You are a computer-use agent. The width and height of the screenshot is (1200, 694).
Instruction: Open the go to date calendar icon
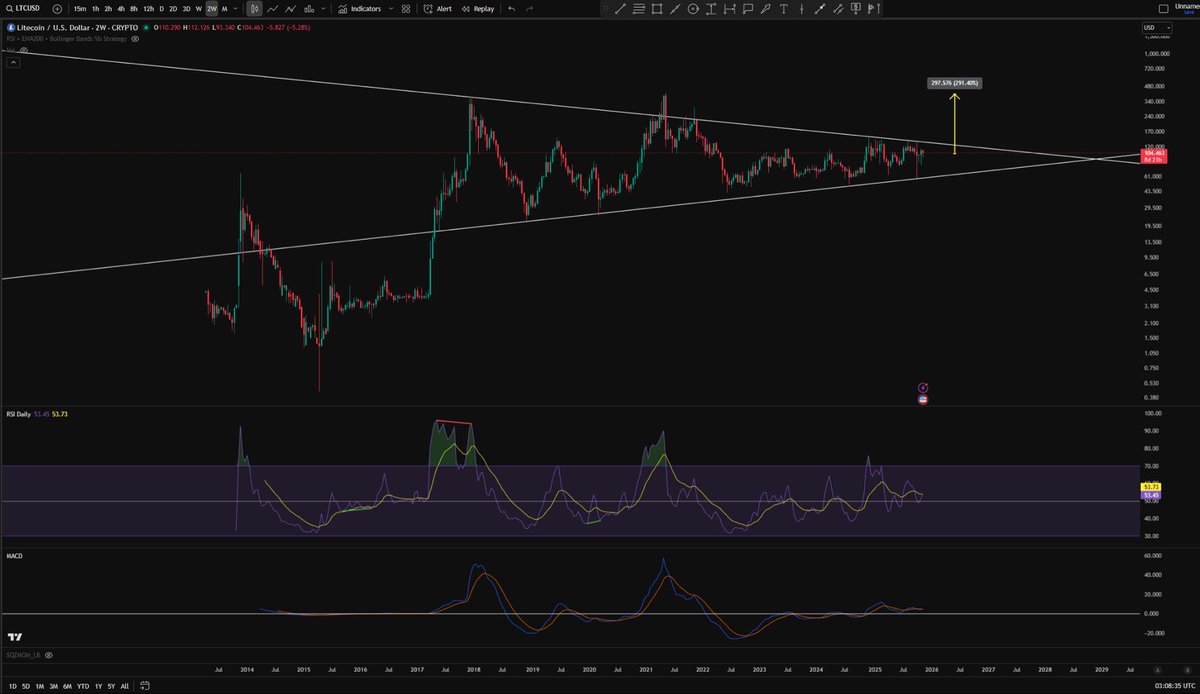point(144,686)
